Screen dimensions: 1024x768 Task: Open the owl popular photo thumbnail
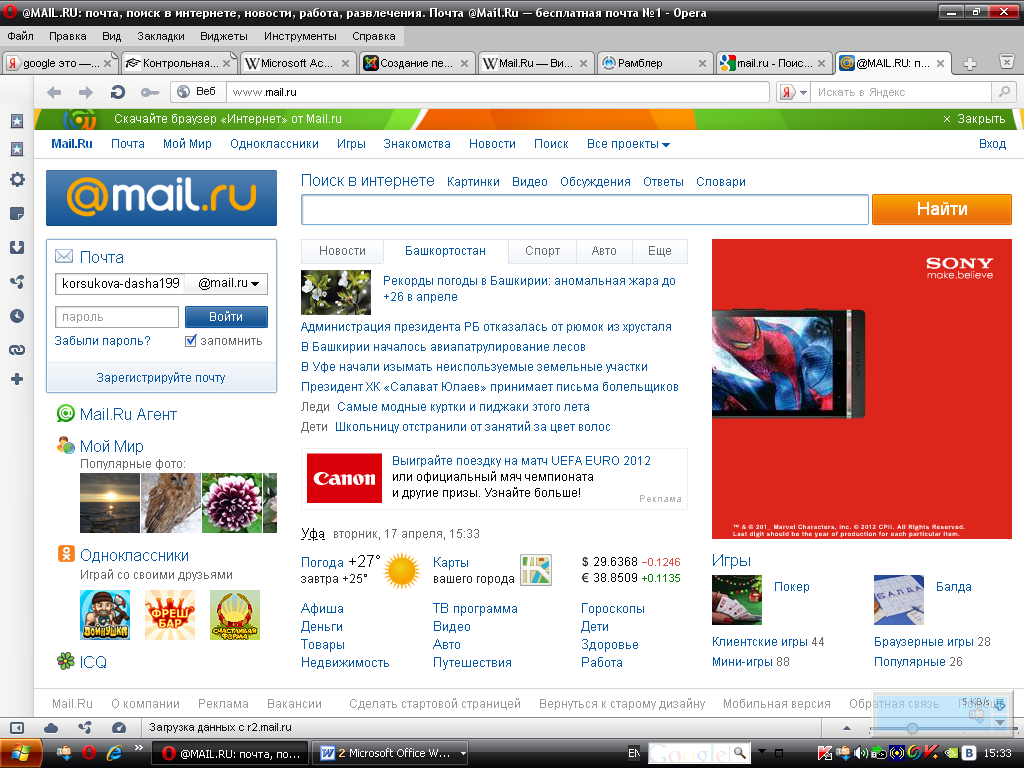click(170, 503)
